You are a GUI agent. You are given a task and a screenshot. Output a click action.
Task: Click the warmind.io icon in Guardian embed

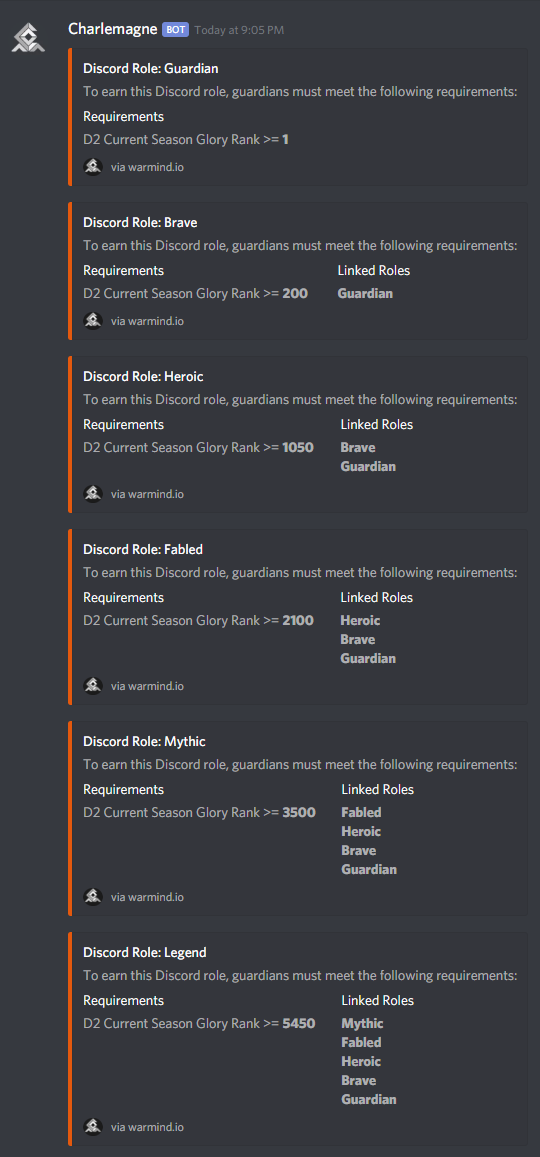click(93, 167)
